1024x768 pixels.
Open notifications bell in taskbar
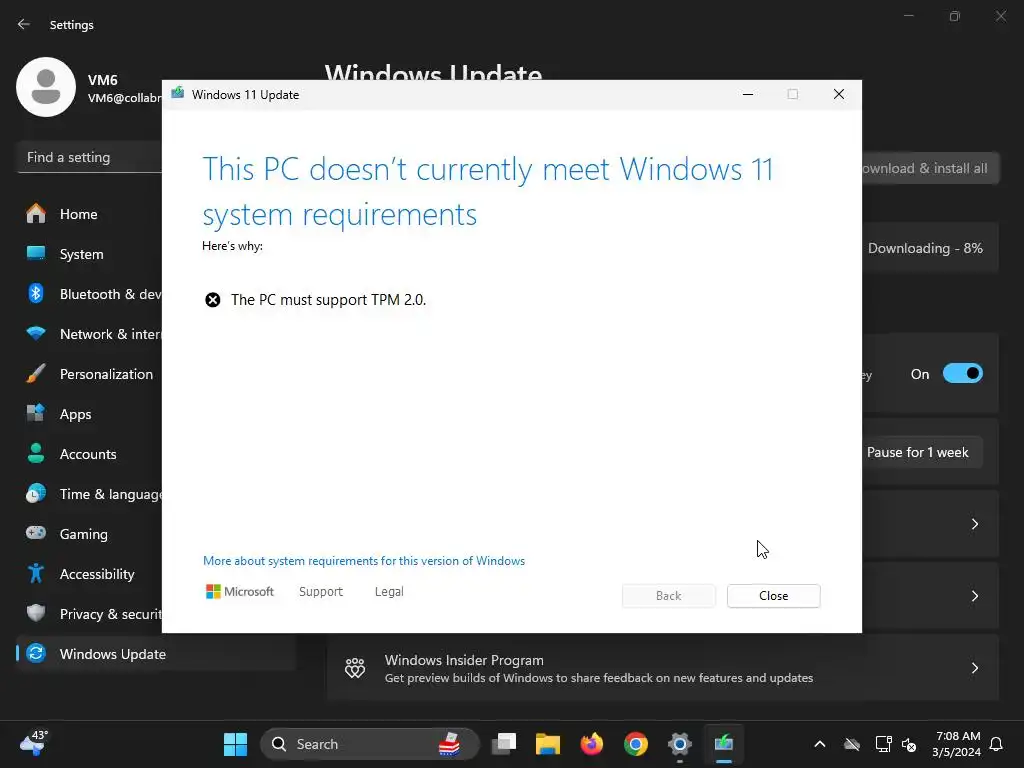click(996, 744)
